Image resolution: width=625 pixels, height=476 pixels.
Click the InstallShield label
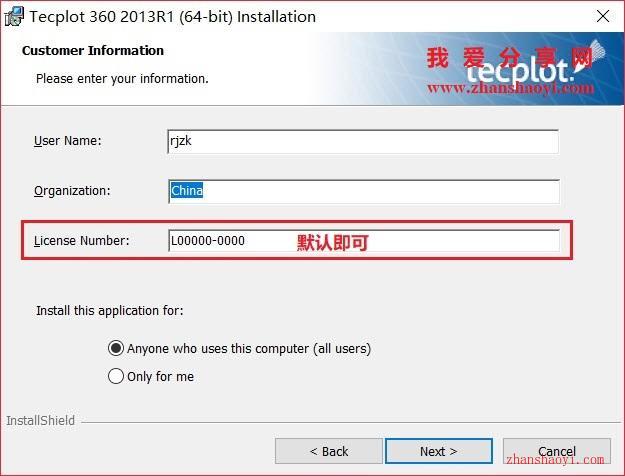click(41, 421)
